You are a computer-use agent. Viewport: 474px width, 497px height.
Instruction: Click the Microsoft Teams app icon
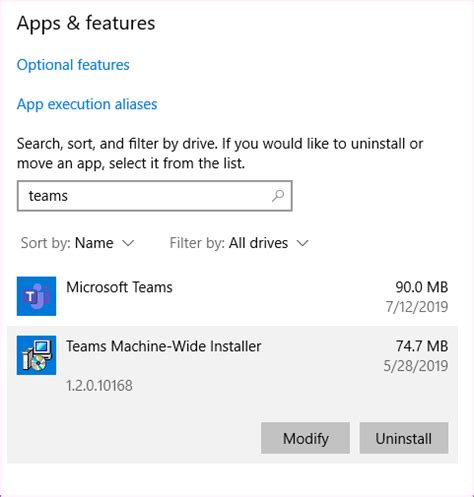click(36, 296)
